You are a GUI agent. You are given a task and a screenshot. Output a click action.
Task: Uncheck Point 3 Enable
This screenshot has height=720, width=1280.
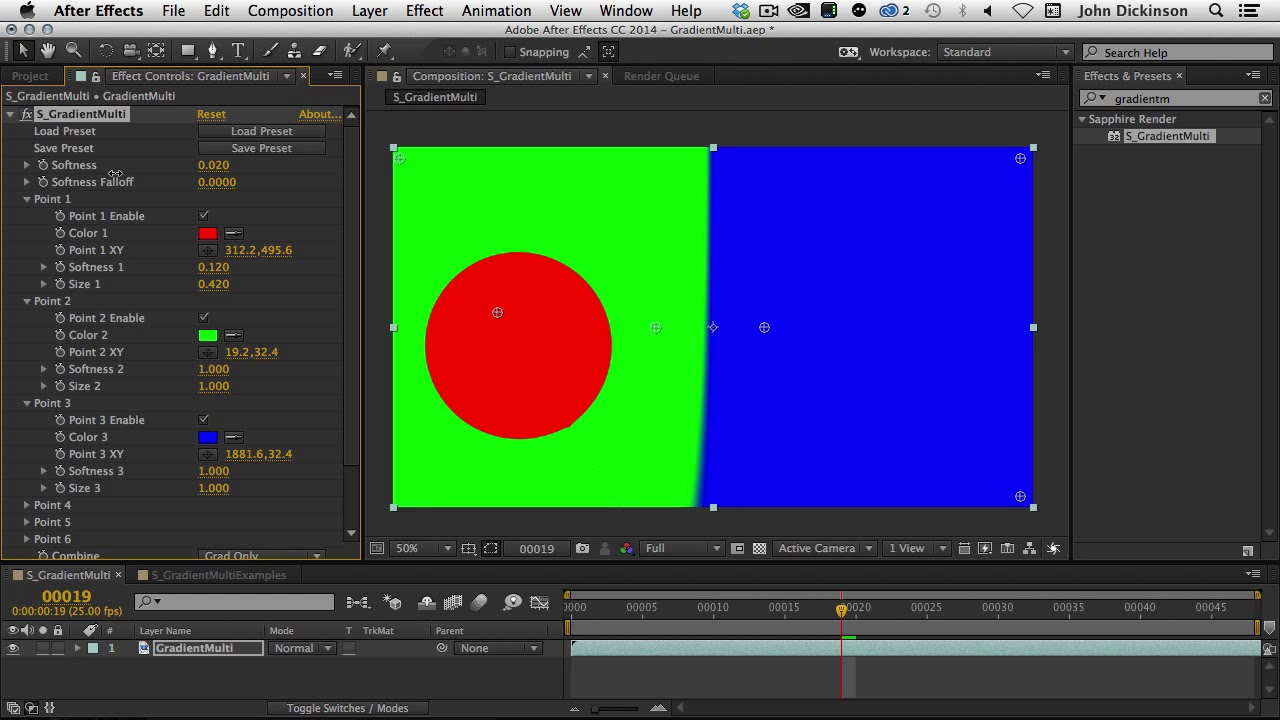click(204, 420)
